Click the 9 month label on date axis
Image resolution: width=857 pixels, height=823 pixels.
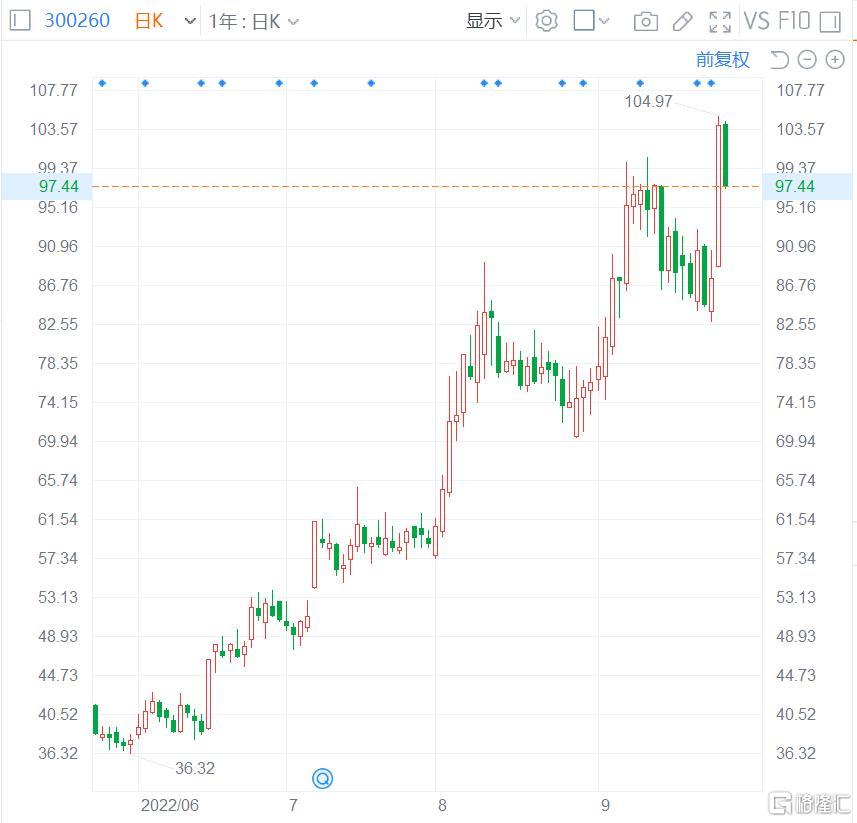click(605, 805)
